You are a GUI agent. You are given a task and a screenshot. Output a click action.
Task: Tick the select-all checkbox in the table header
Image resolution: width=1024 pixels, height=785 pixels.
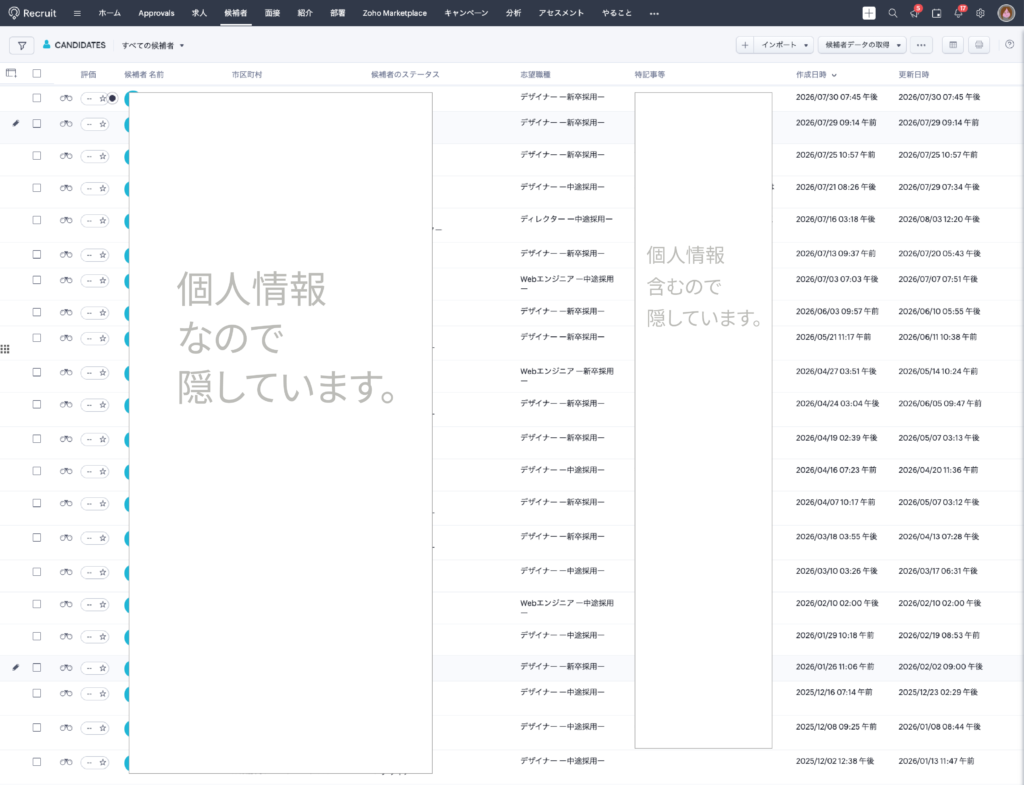click(x=37, y=74)
